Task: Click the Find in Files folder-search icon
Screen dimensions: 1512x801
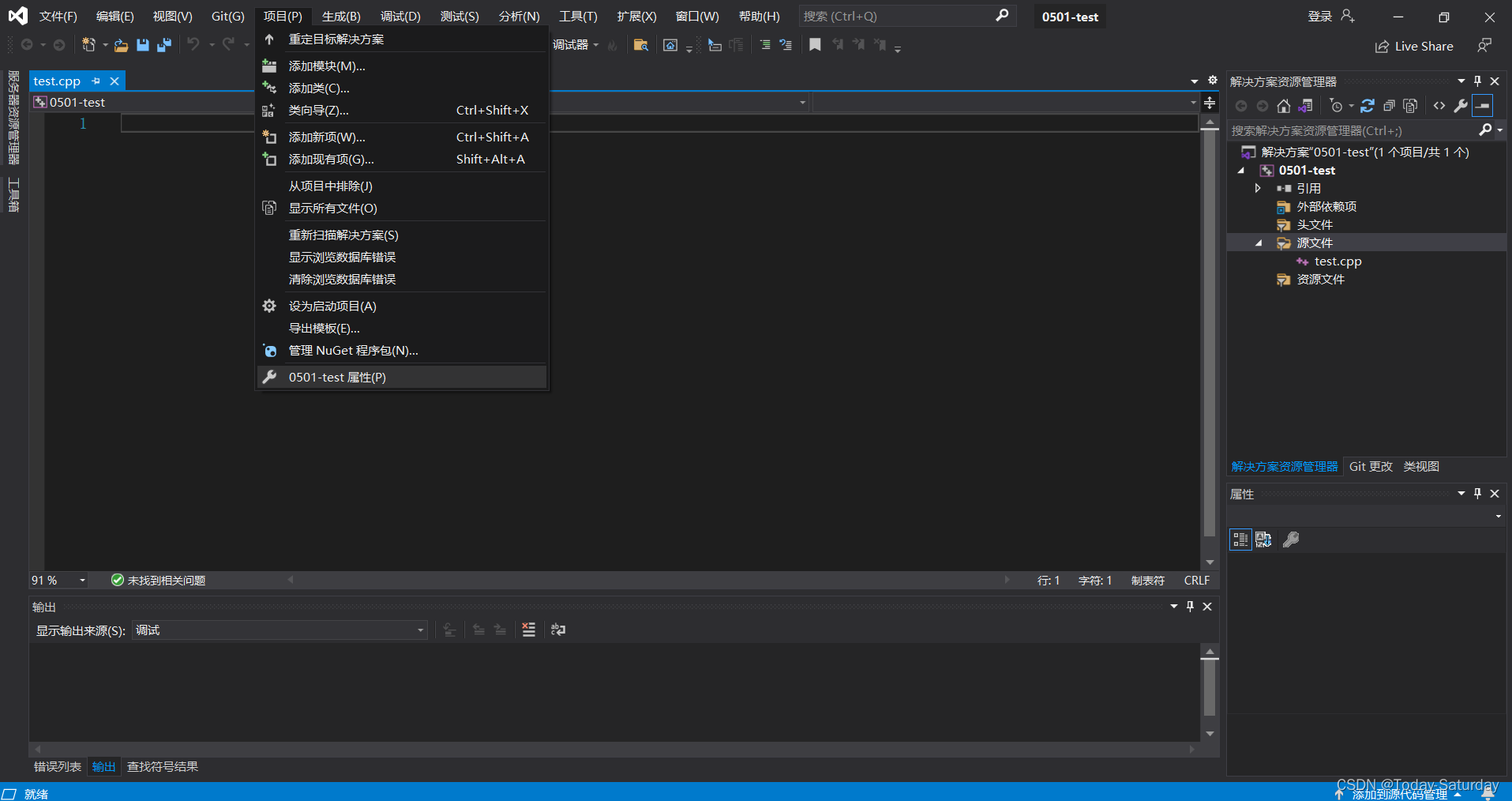Action: (641, 45)
